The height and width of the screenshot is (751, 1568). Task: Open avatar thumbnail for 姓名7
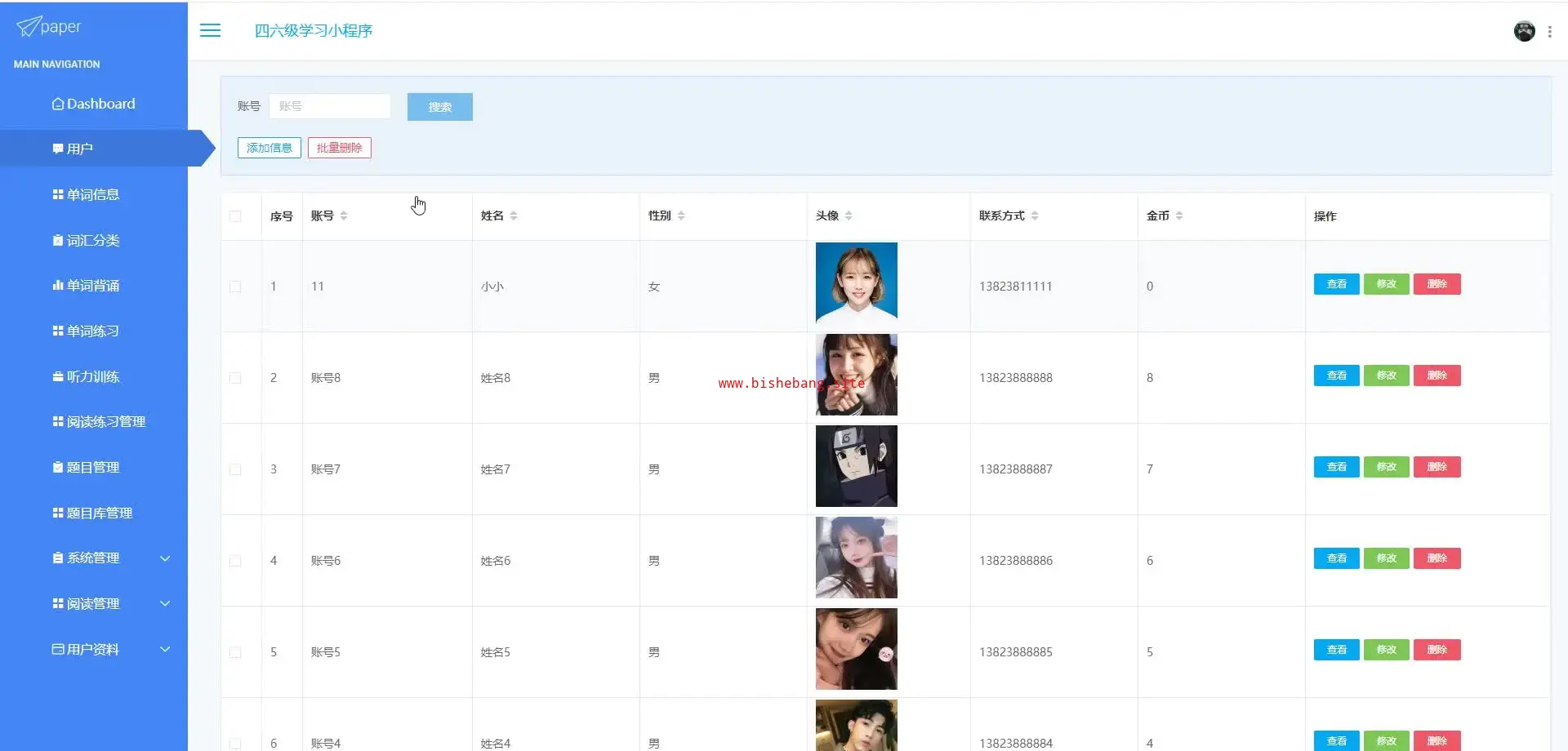point(857,466)
